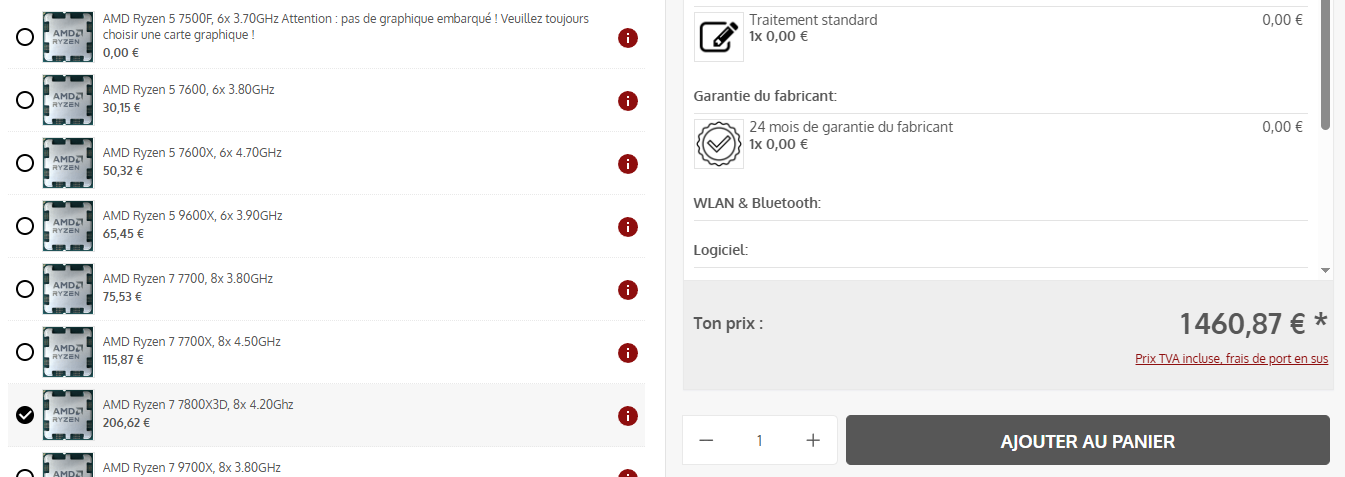Click the Traitement standard edit icon
1345x477 pixels.
coord(719,36)
